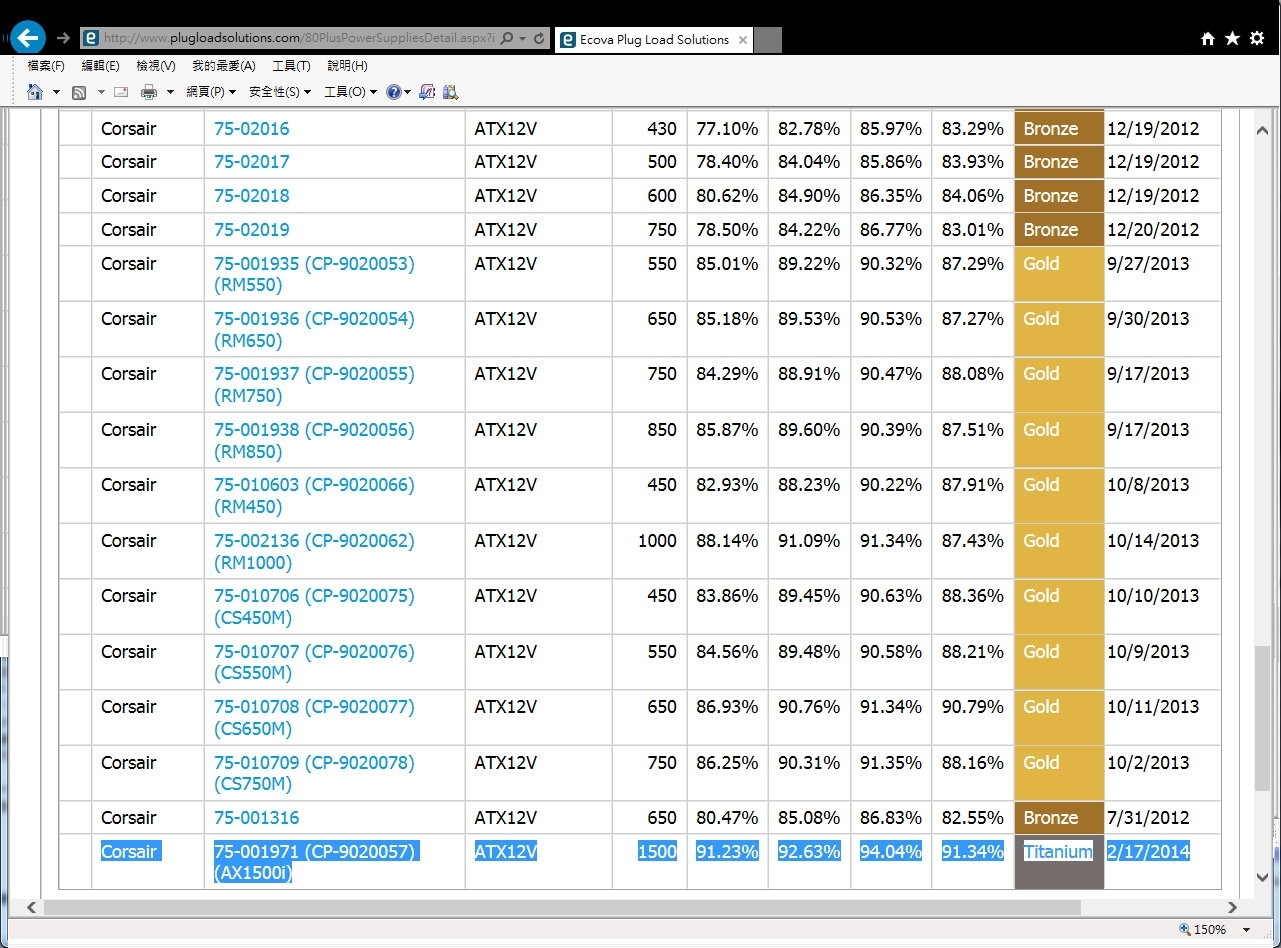Image resolution: width=1281 pixels, height=948 pixels.
Task: Click the forward navigation arrow
Action: (x=63, y=39)
